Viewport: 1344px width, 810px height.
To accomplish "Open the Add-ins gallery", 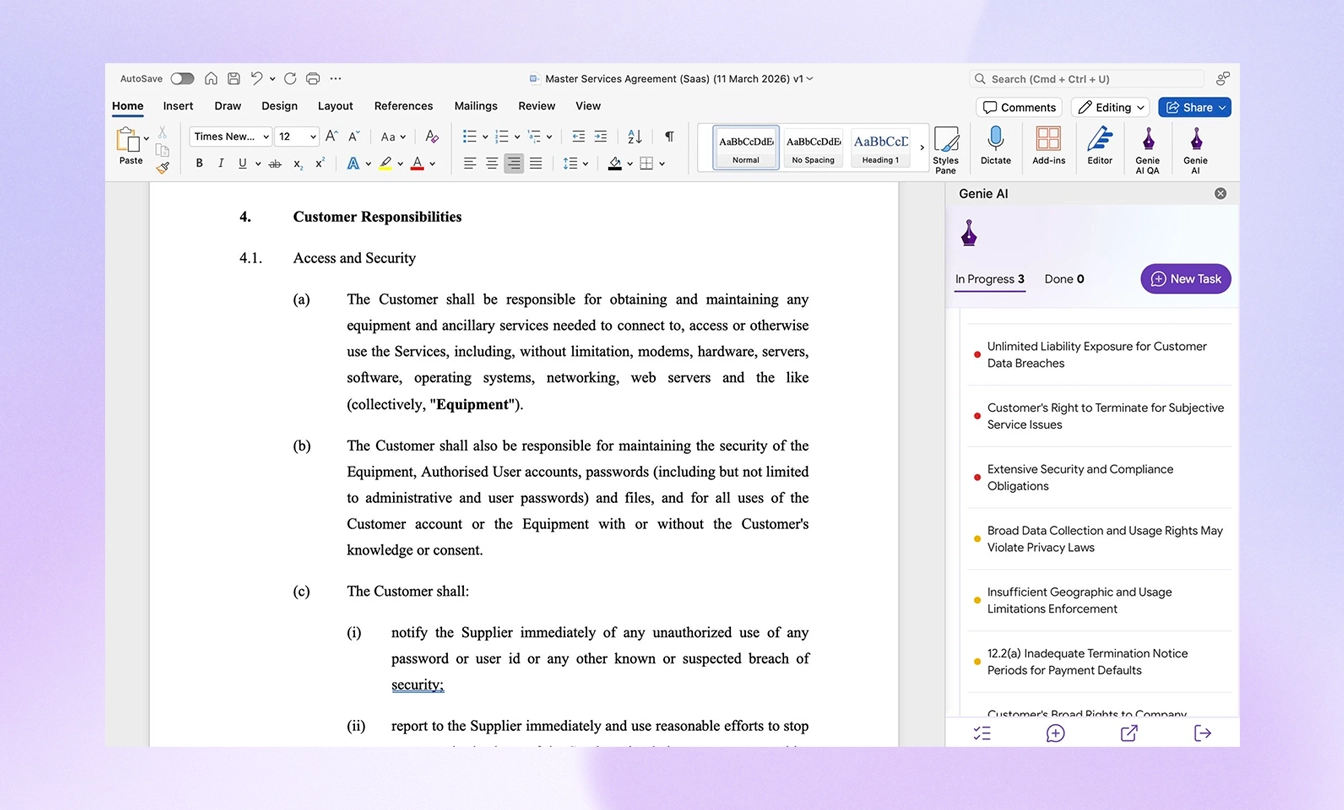I will [x=1048, y=146].
